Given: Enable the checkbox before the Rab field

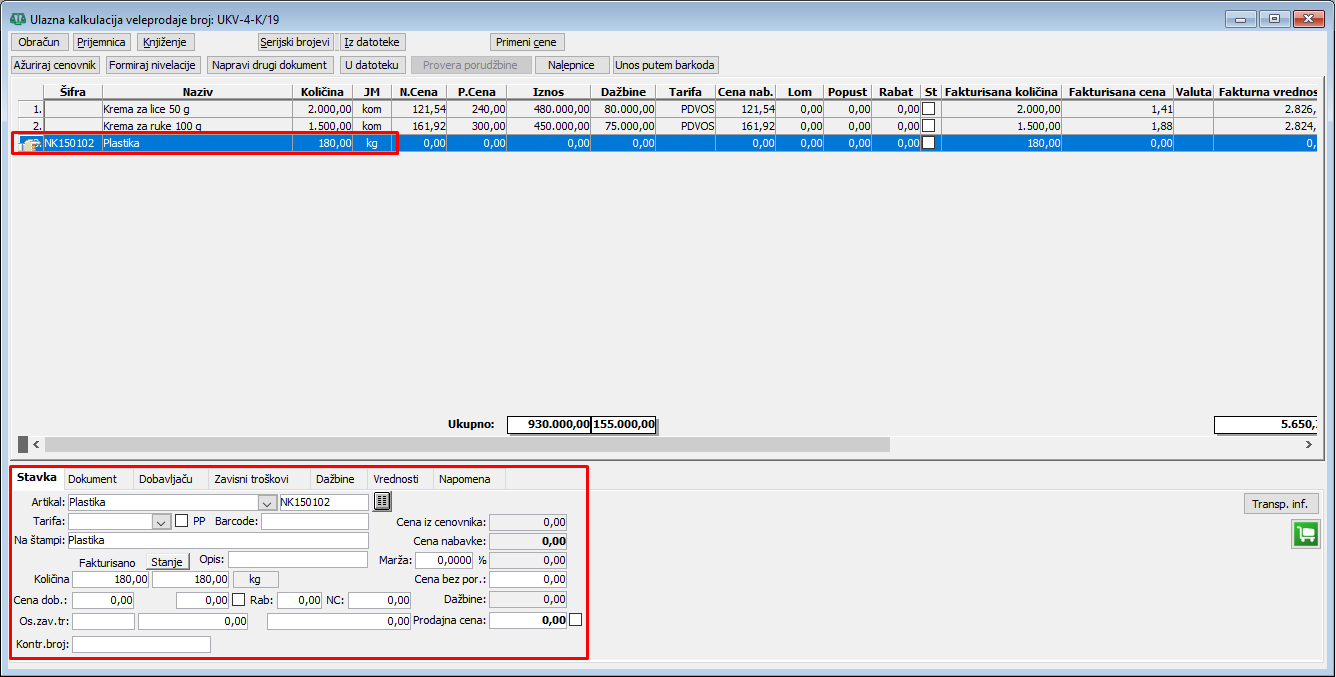Looking at the screenshot, I should click(238, 600).
